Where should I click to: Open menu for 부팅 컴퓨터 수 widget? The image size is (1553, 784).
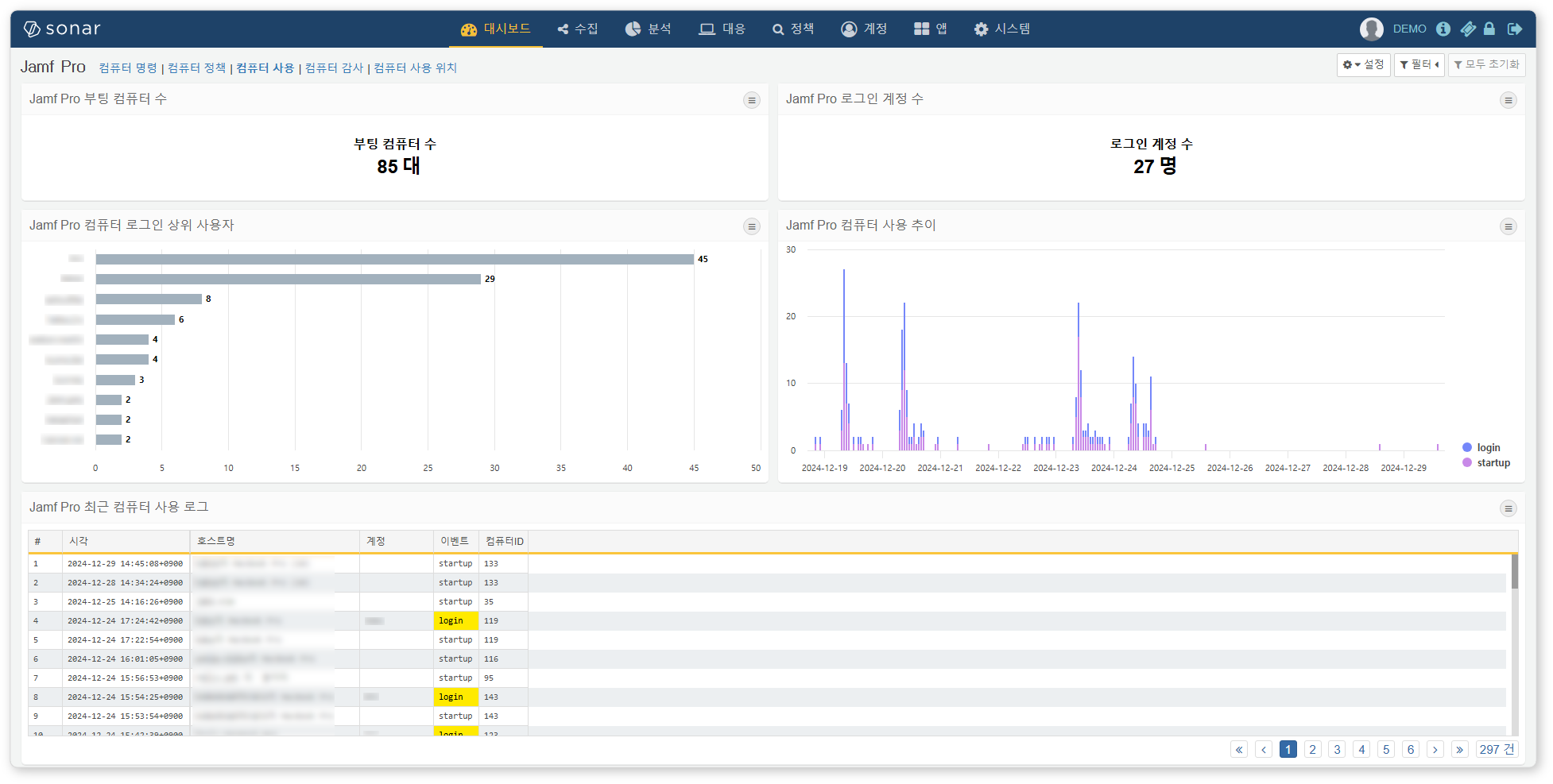[x=751, y=100]
